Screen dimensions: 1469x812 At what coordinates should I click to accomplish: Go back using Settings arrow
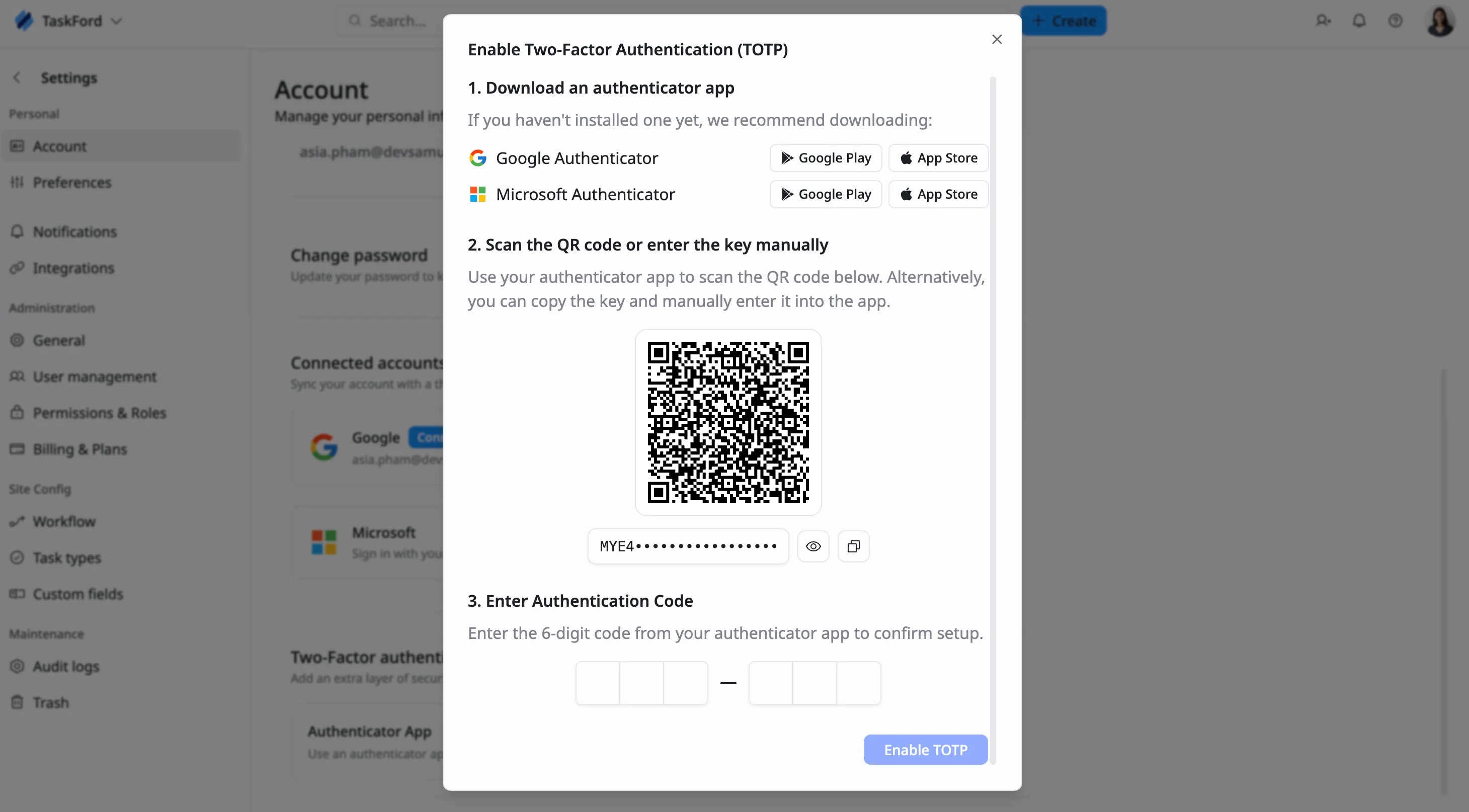coord(17,77)
